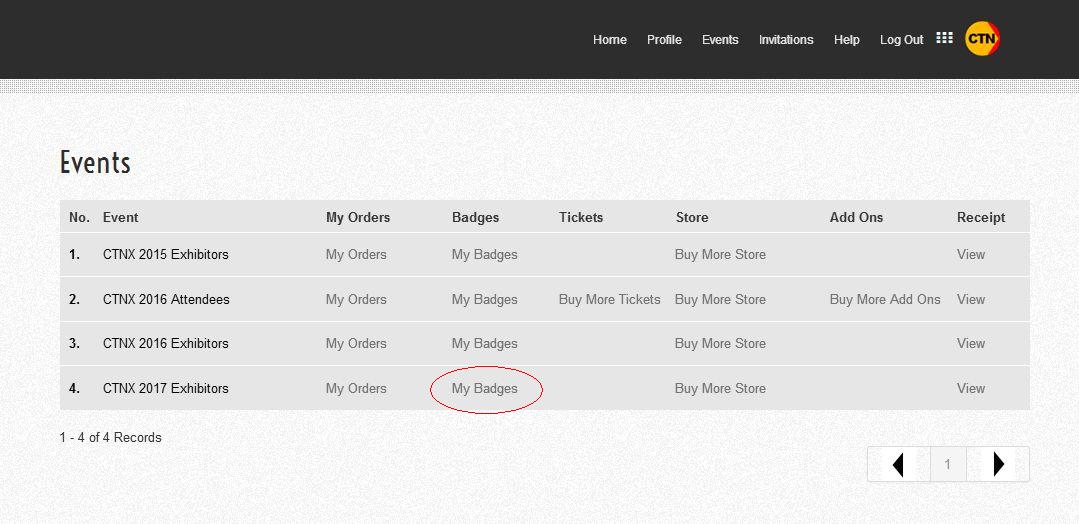Open My Badges for CTNX 2017 Exhibitors
The height and width of the screenshot is (524, 1079).
pyautogui.click(x=484, y=388)
